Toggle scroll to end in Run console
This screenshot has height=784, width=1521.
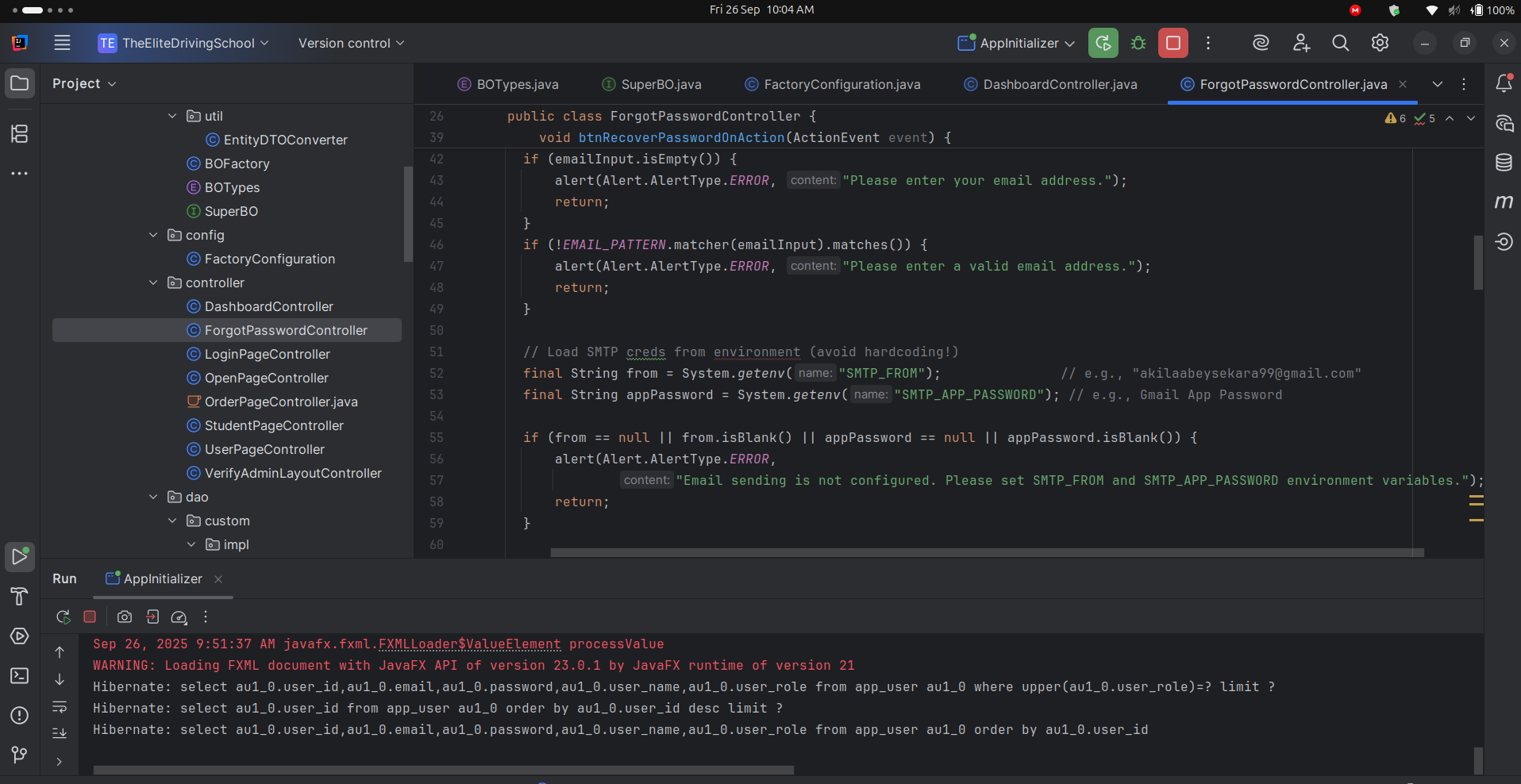pos(60,733)
